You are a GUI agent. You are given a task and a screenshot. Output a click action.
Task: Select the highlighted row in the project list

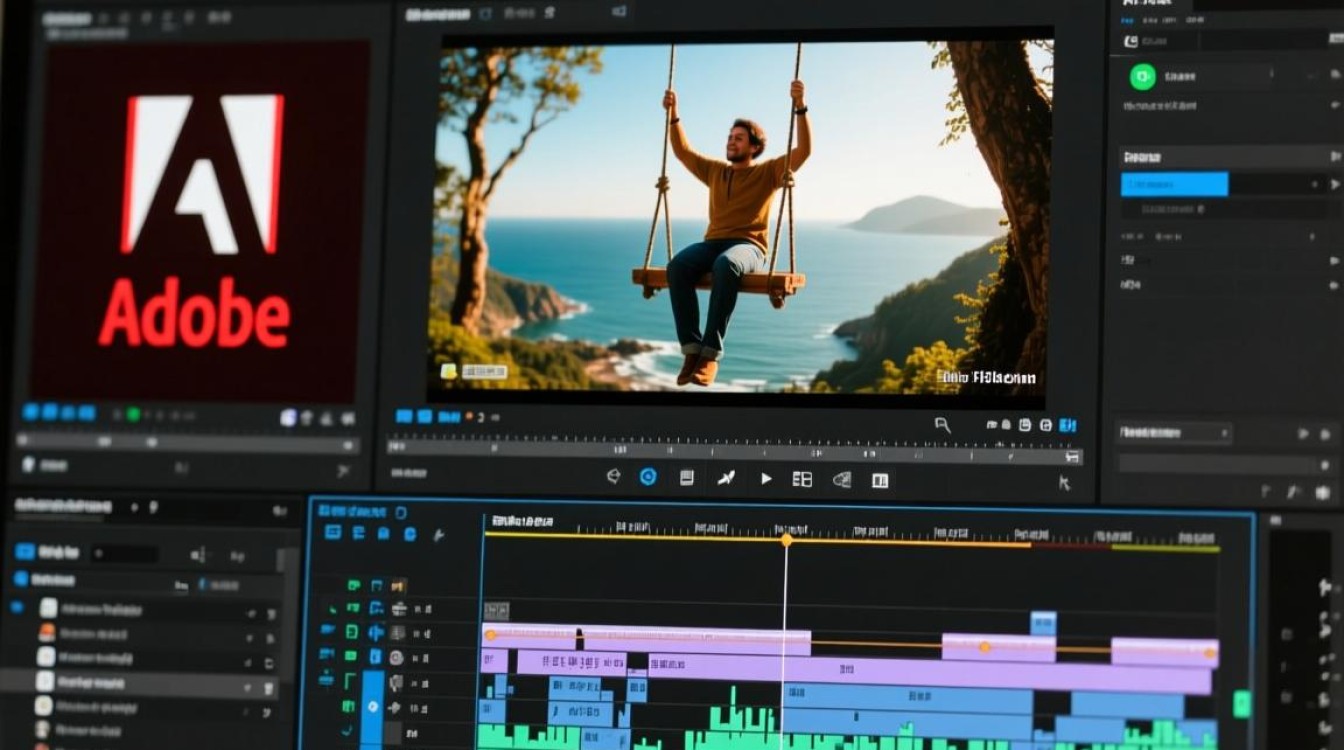tap(140, 682)
